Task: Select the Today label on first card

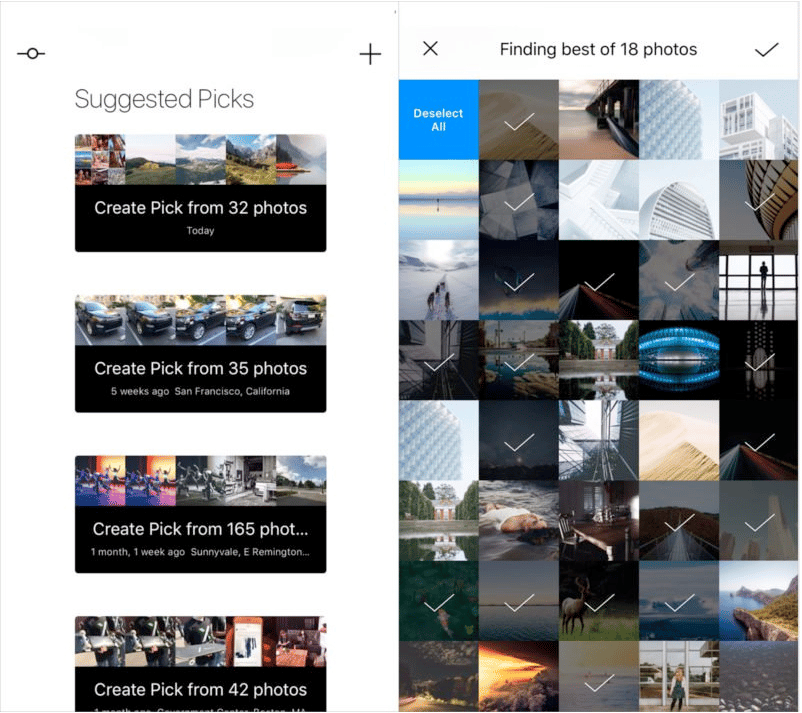Action: 200,231
